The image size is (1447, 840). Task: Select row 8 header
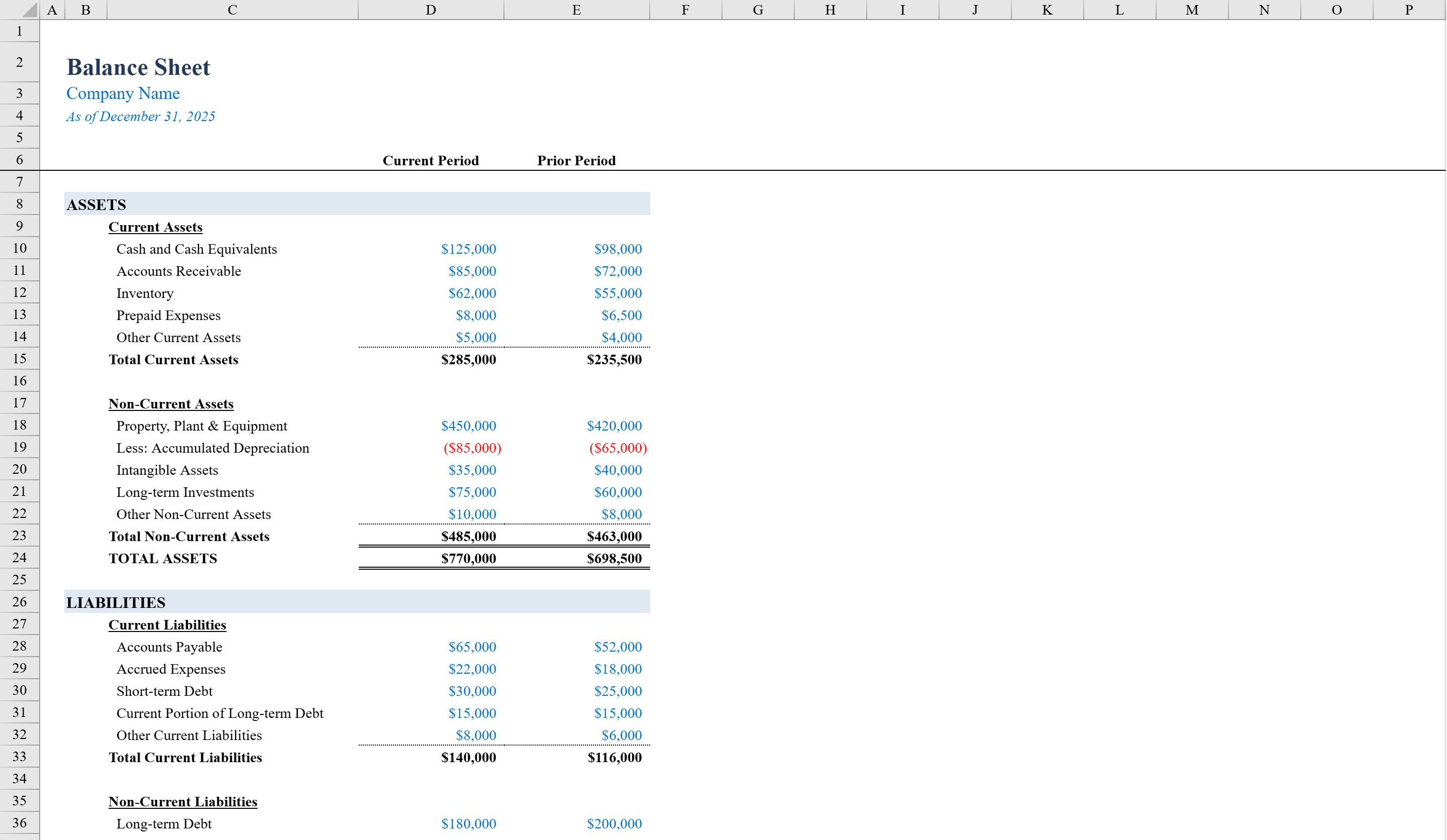[x=19, y=204]
